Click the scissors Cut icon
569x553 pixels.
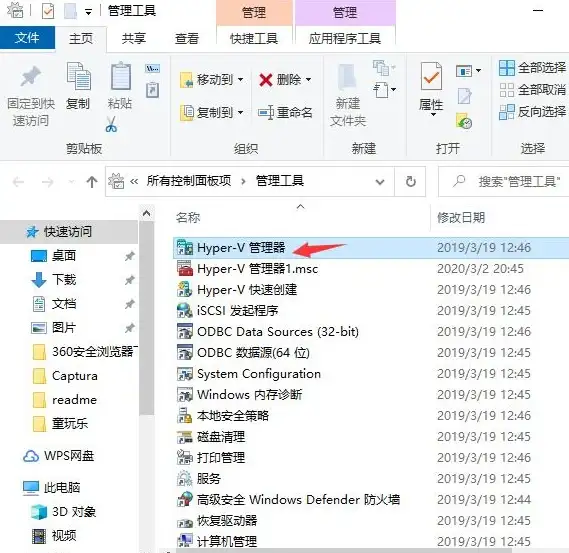coord(111,124)
